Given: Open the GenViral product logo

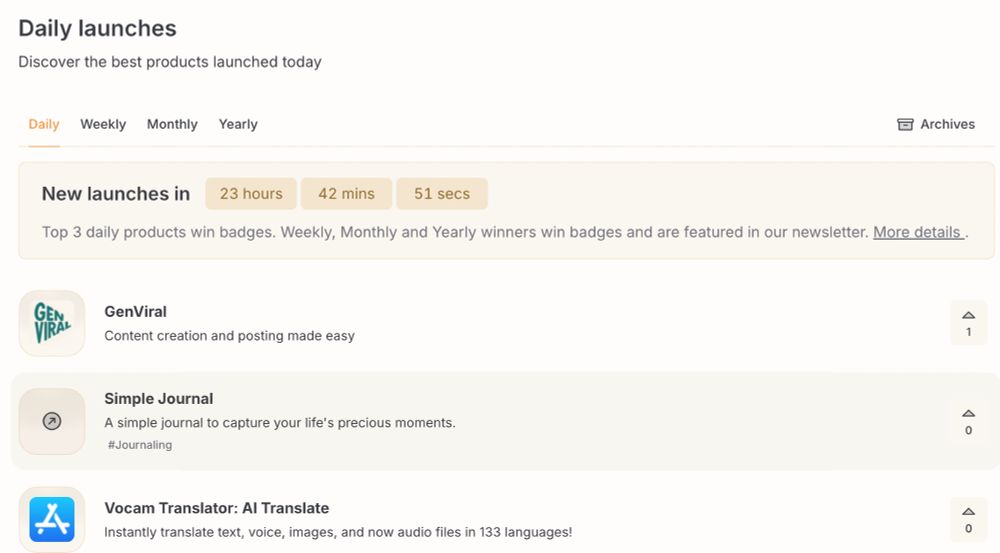Looking at the screenshot, I should pos(52,323).
